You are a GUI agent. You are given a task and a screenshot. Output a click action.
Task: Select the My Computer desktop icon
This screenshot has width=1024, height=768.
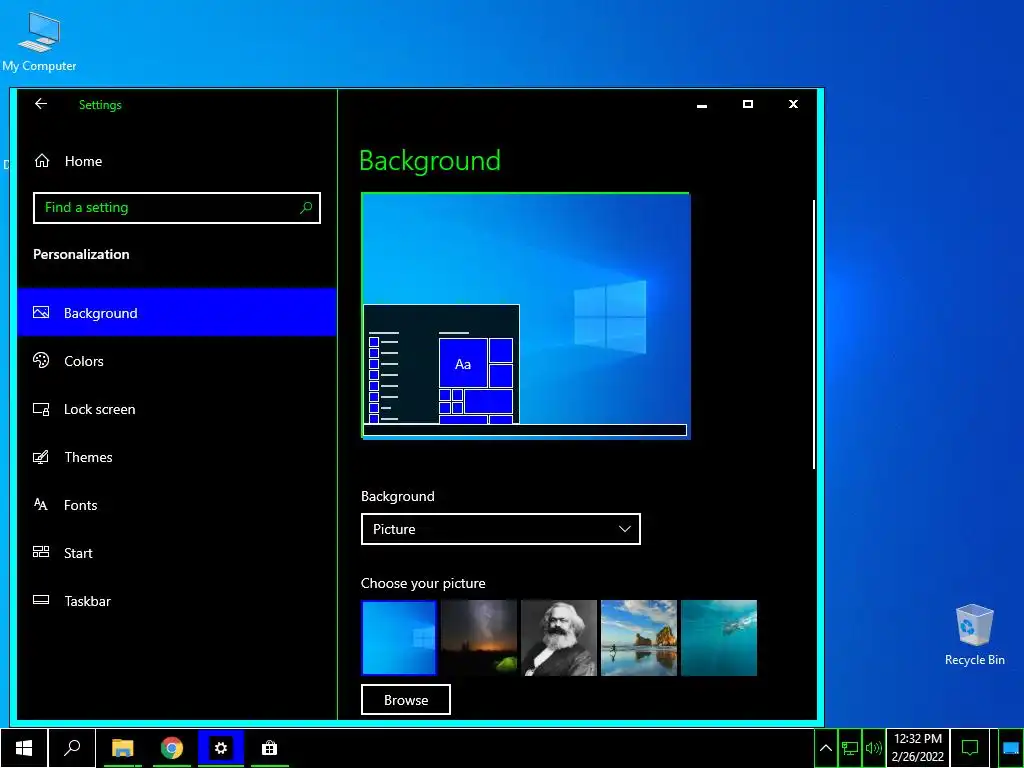point(39,42)
